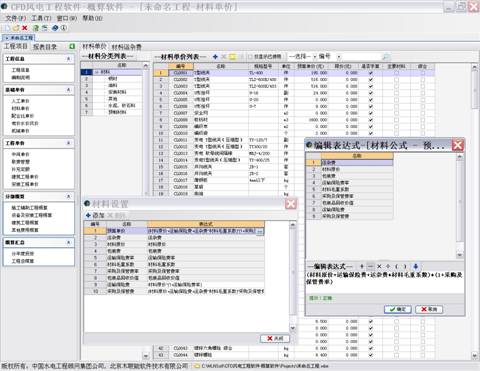Collapse the 分部概算 sidebar section
The width and height of the screenshot is (480, 371).
[x=68, y=196]
